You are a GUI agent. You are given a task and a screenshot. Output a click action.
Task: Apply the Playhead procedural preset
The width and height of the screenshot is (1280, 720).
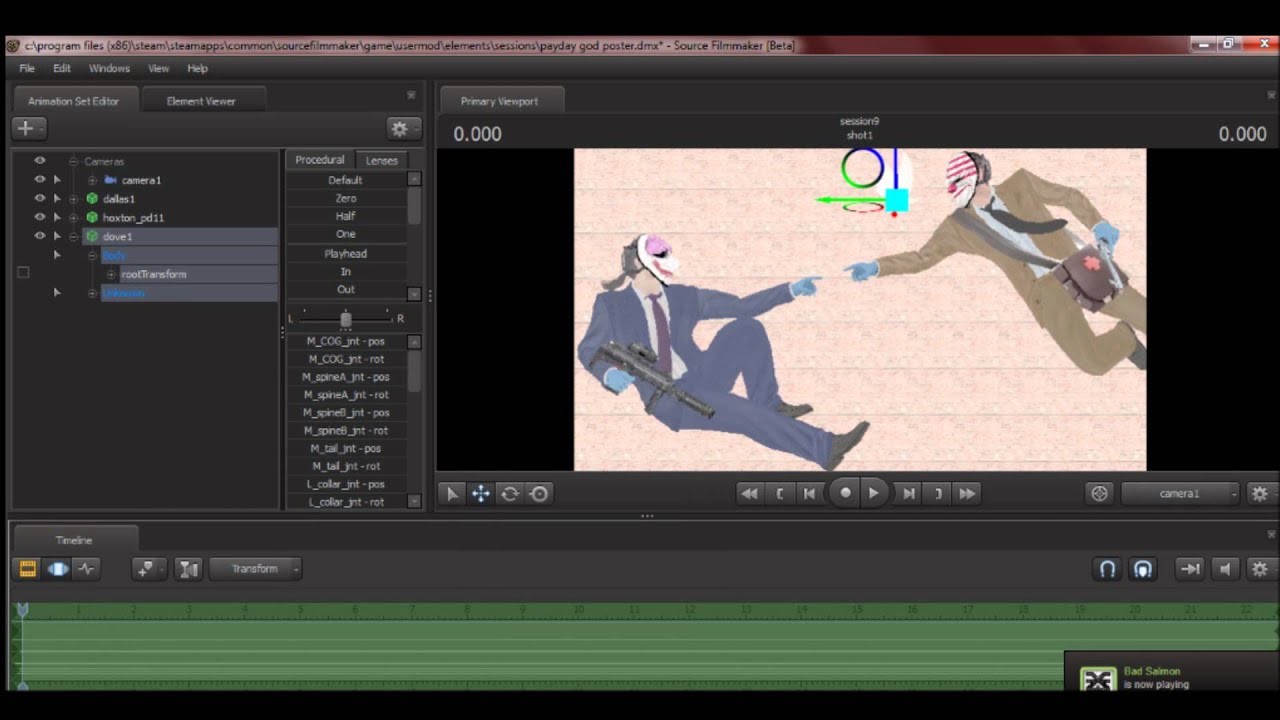(345, 254)
